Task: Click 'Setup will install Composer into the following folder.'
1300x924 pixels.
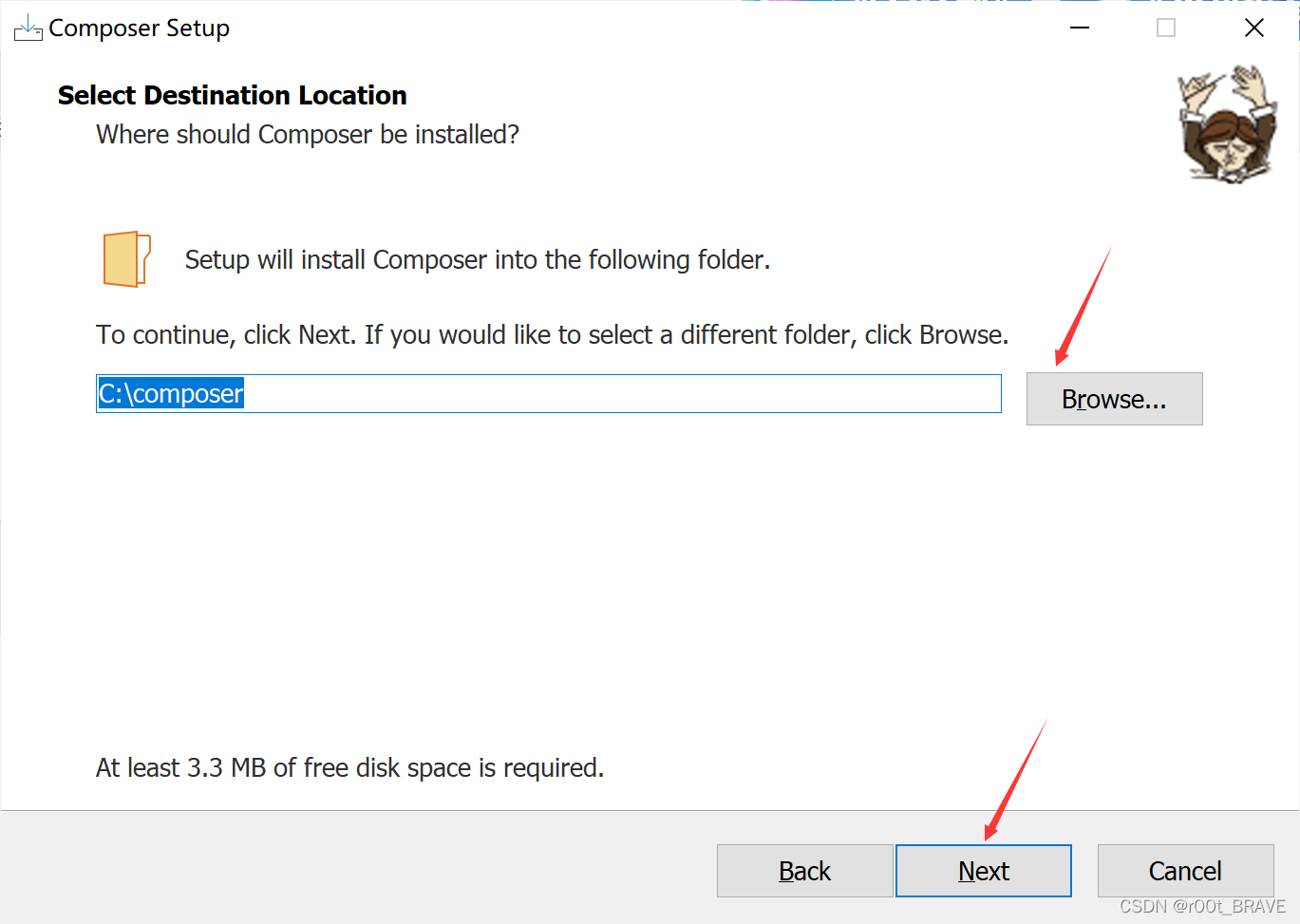Action: click(478, 260)
